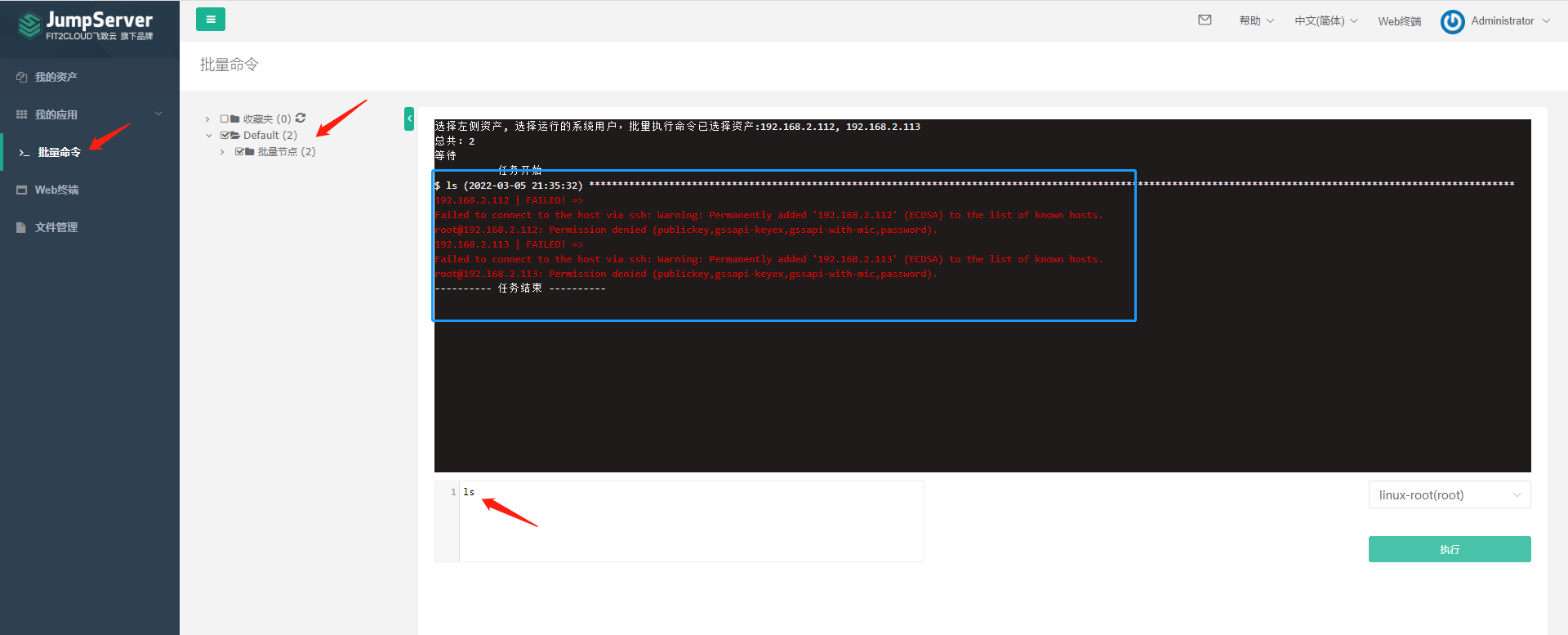
Task: Check the 收藏夹 checkbox
Action: click(225, 119)
